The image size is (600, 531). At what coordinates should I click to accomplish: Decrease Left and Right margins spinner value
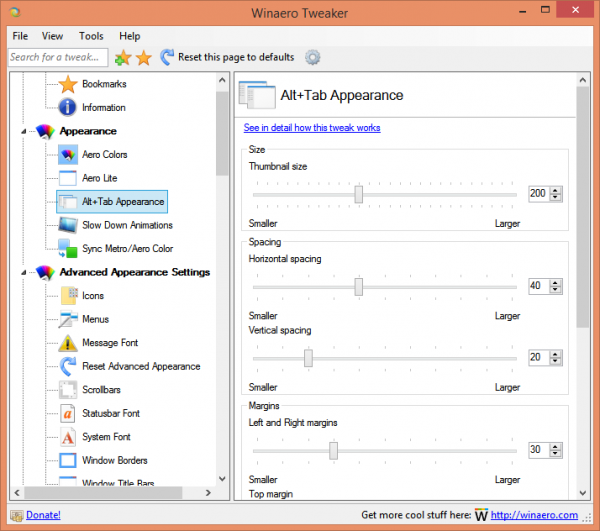click(x=555, y=453)
